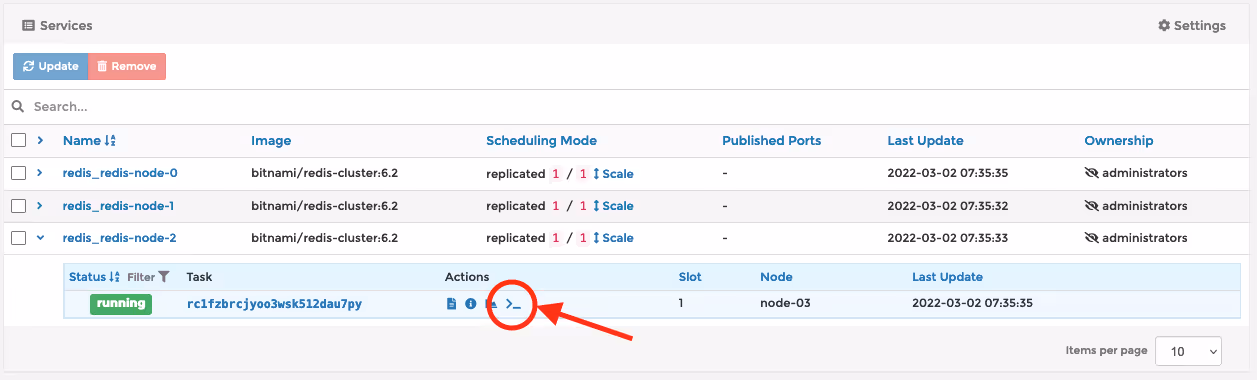Collapse the redis_redis-node-2 task list
This screenshot has width=1257, height=380.
click(x=40, y=238)
